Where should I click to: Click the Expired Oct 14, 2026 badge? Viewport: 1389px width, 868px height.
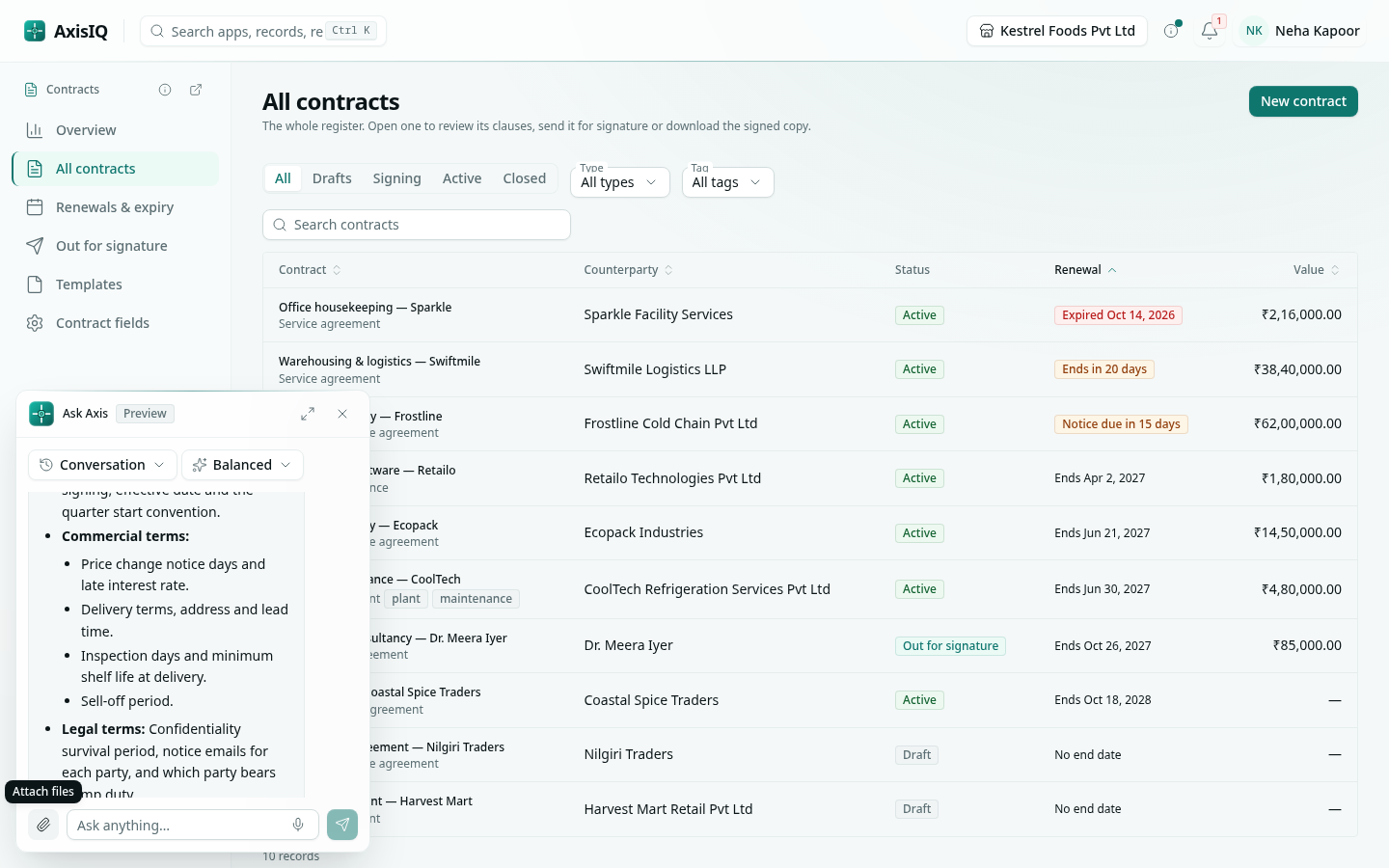tap(1118, 315)
